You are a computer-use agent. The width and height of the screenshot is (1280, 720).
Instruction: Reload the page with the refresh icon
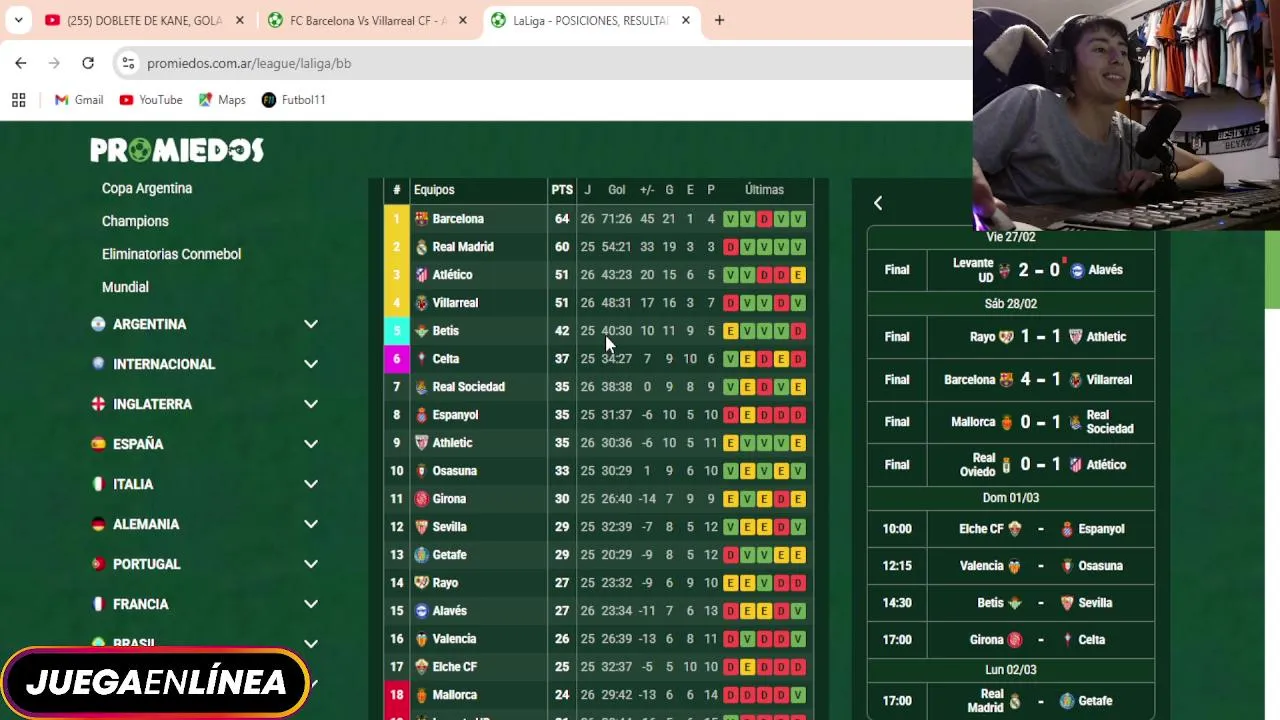point(88,63)
